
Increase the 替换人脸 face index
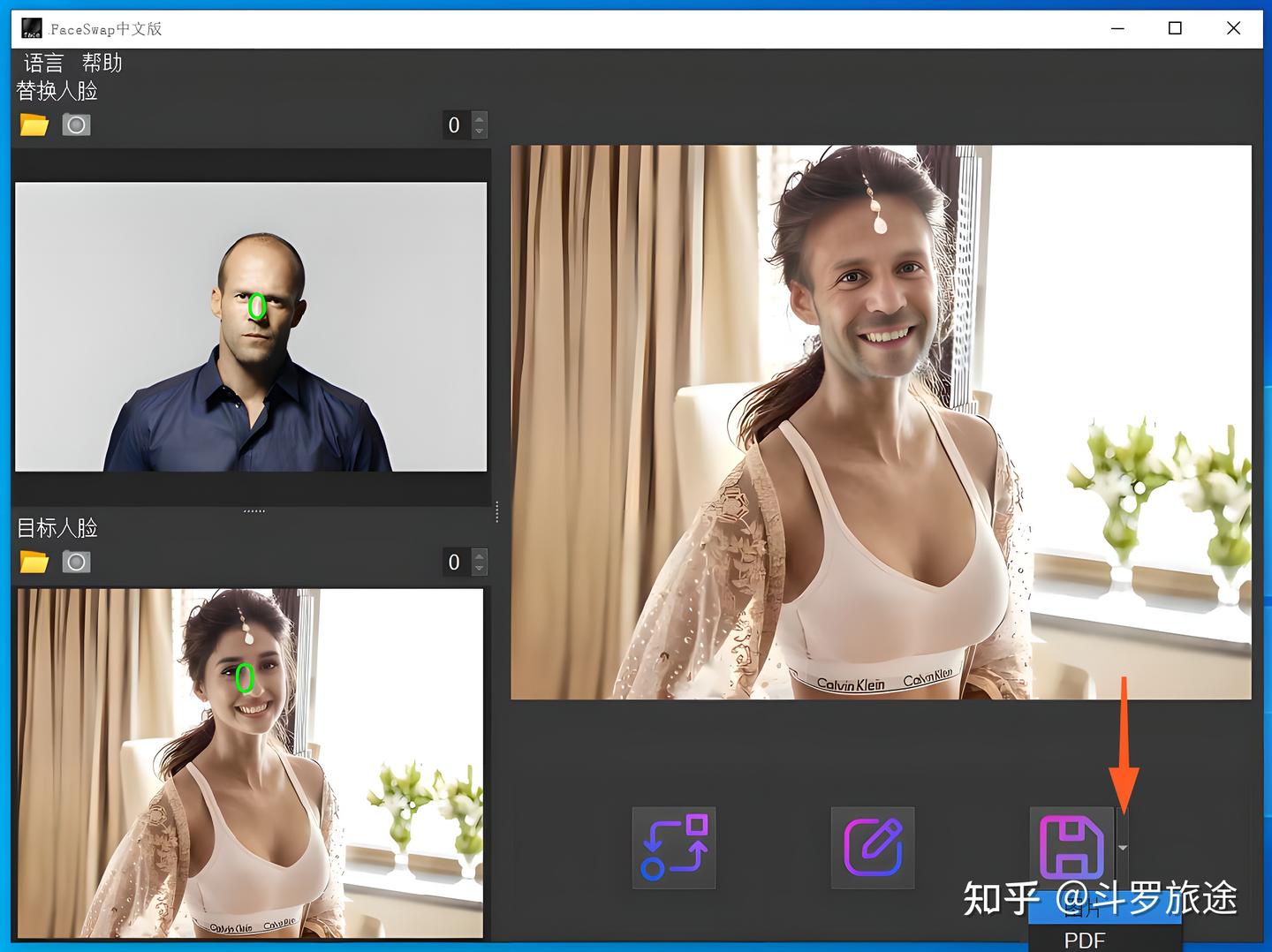click(480, 118)
